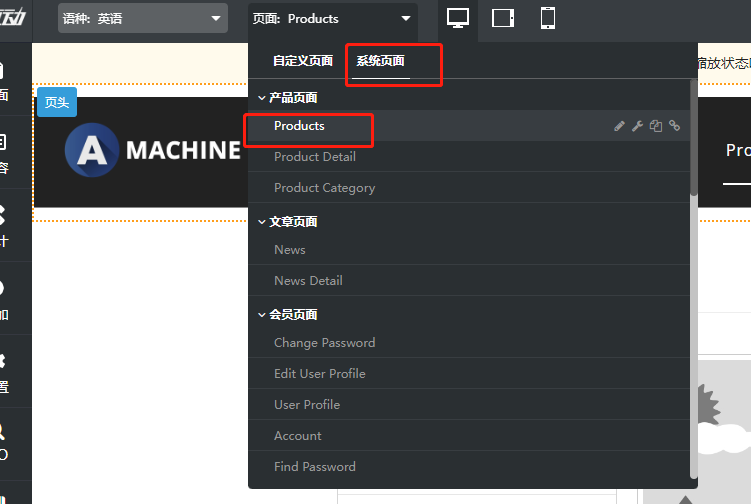Switch to desktop monitor preview
The image size is (751, 504).
(458, 18)
